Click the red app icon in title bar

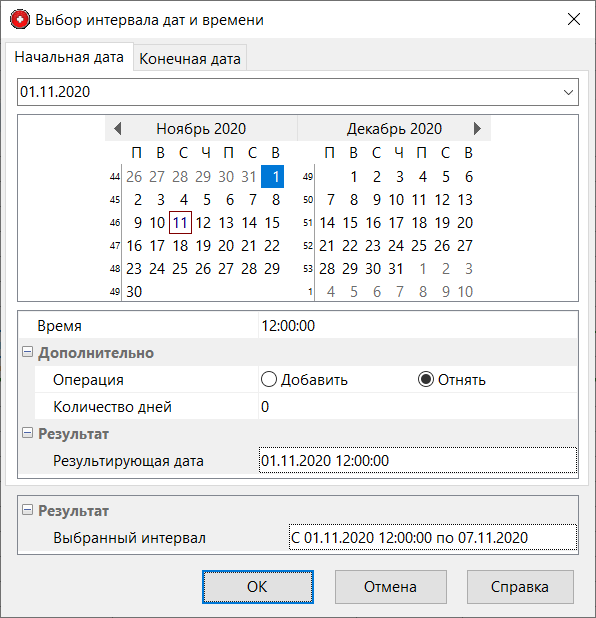20,20
